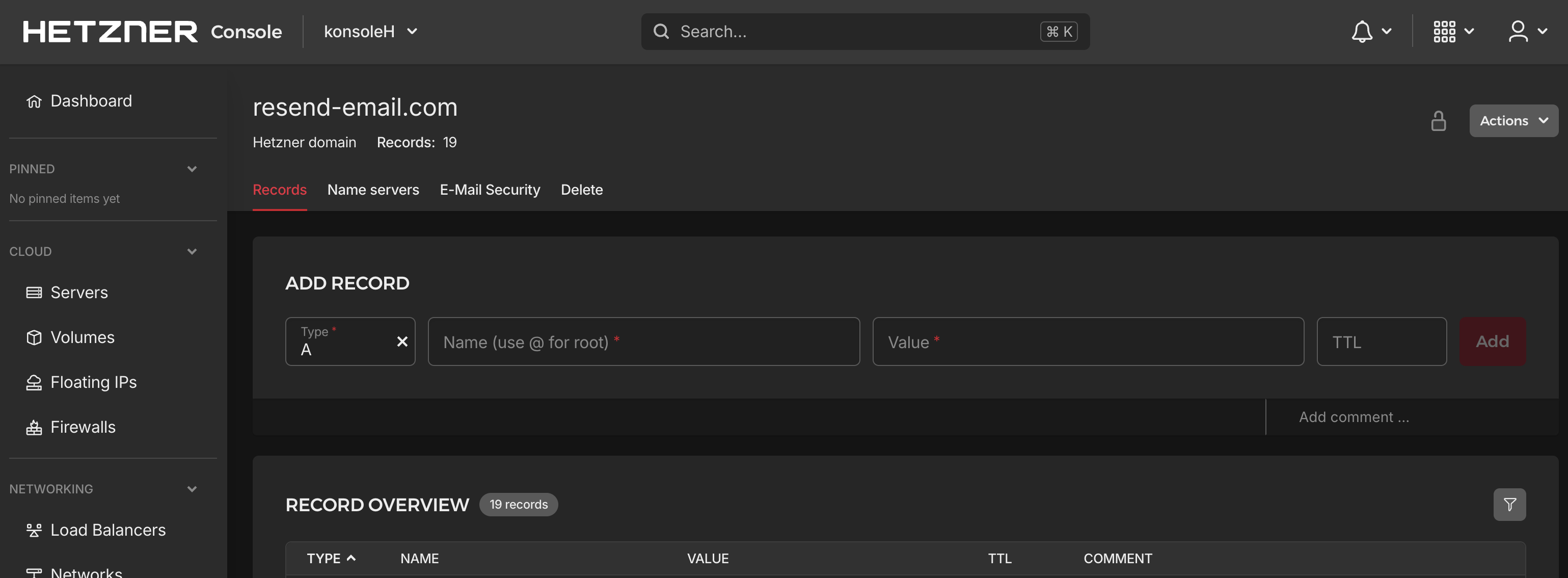This screenshot has height=578, width=1568.
Task: Open the Servers section in sidebar
Action: [x=79, y=292]
